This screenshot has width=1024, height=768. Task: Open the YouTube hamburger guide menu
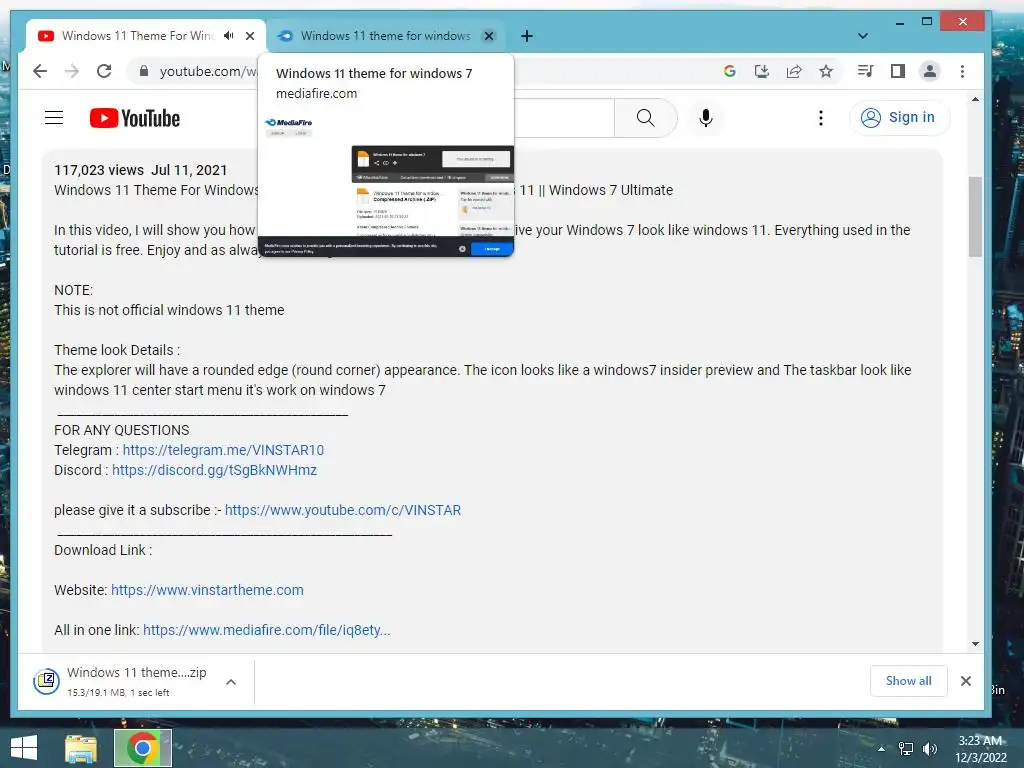point(54,118)
